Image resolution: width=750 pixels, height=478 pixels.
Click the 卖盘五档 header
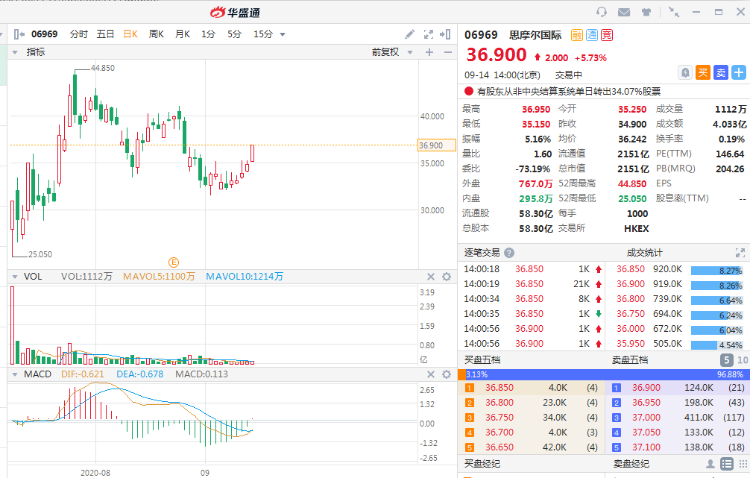pyautogui.click(x=630, y=360)
